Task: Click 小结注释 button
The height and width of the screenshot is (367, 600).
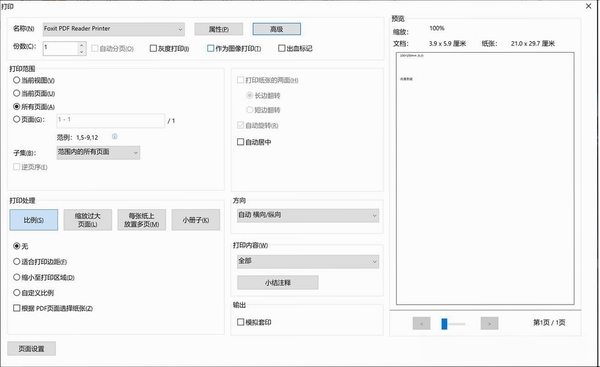Action: point(278,282)
